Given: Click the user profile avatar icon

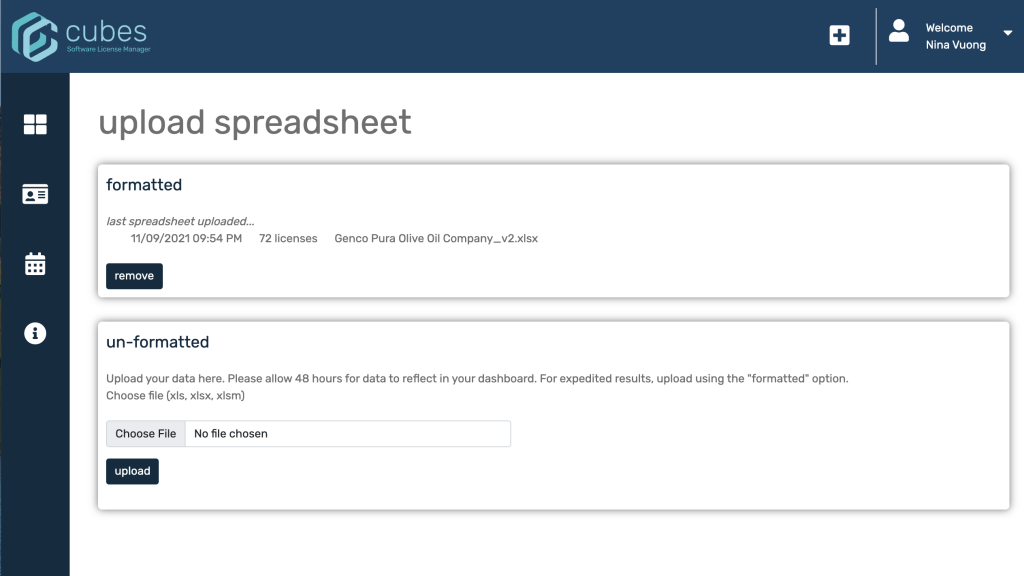Looking at the screenshot, I should click(899, 31).
